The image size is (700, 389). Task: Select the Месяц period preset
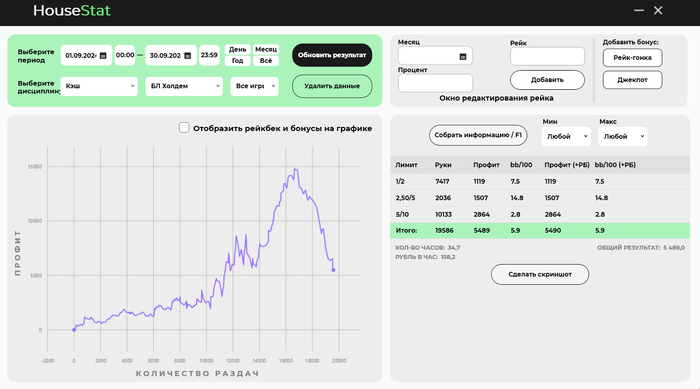[266, 50]
